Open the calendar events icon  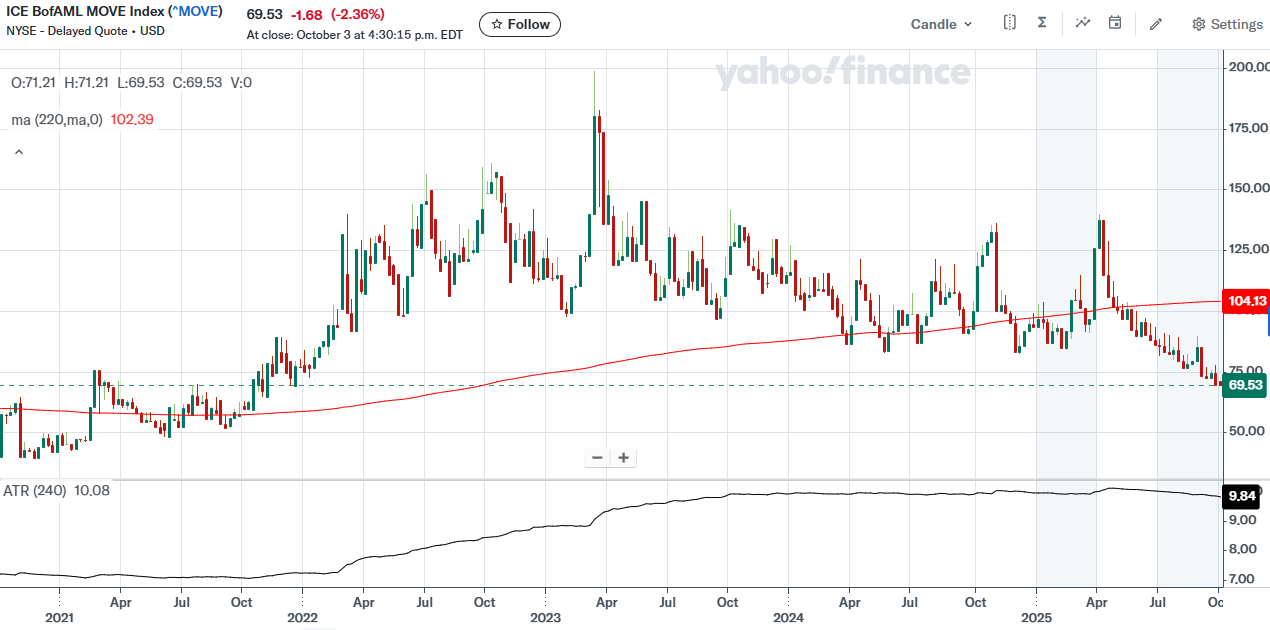click(x=1115, y=23)
